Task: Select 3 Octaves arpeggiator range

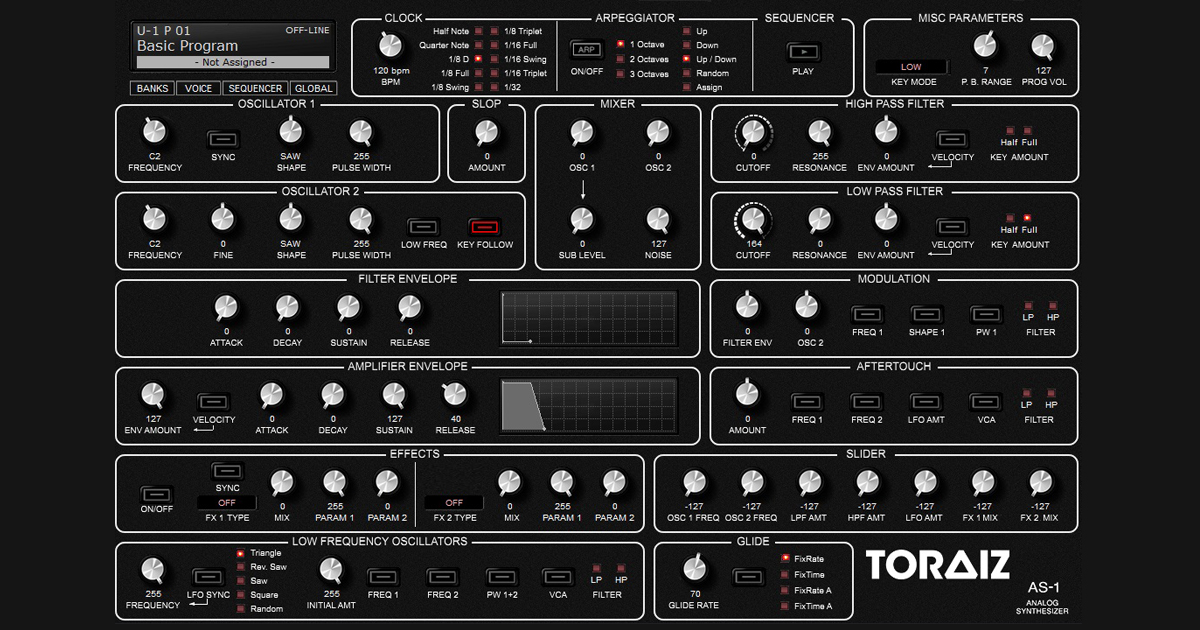Action: [620, 74]
